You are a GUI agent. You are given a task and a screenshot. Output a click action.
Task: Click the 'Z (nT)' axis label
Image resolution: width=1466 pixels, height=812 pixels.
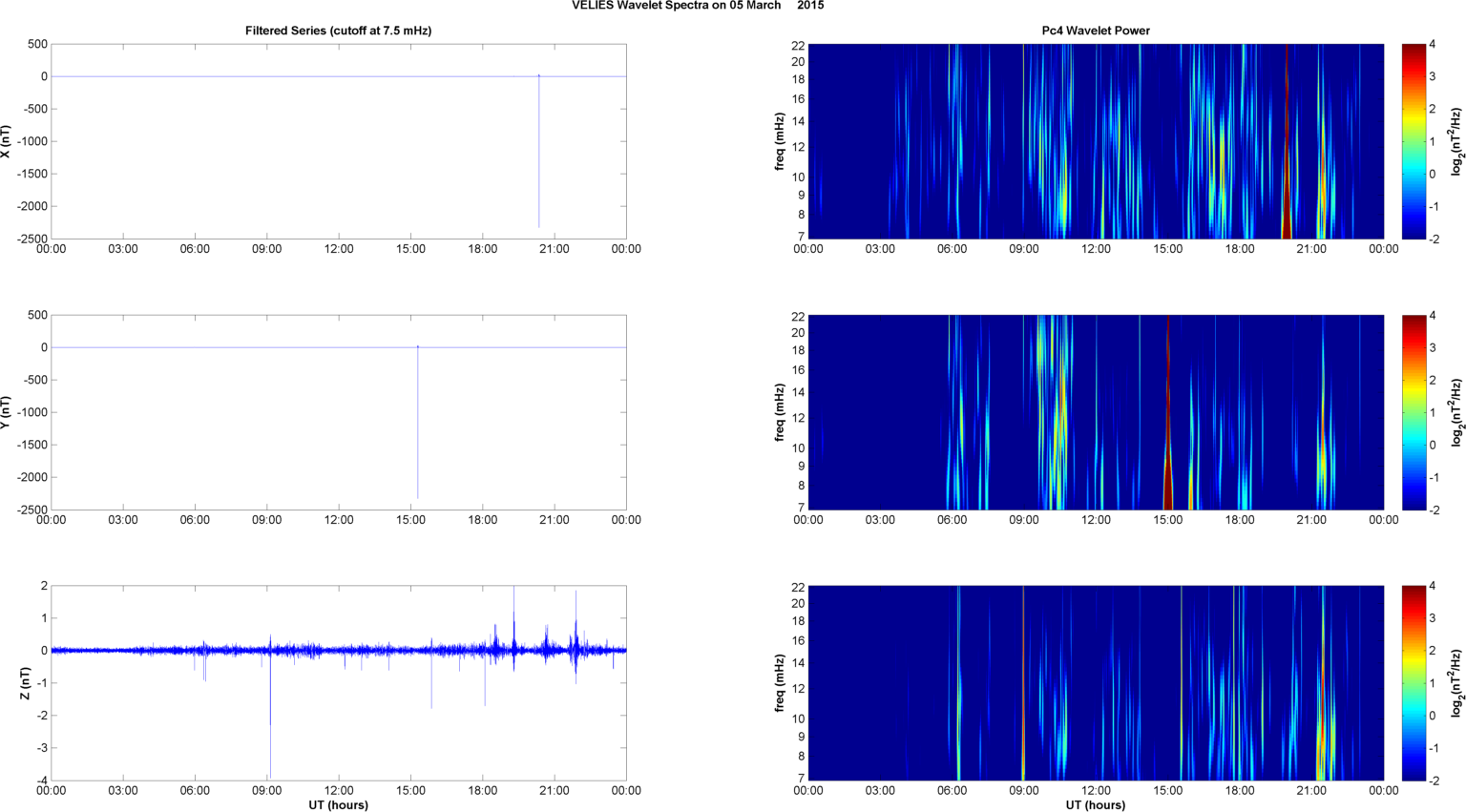26,683
